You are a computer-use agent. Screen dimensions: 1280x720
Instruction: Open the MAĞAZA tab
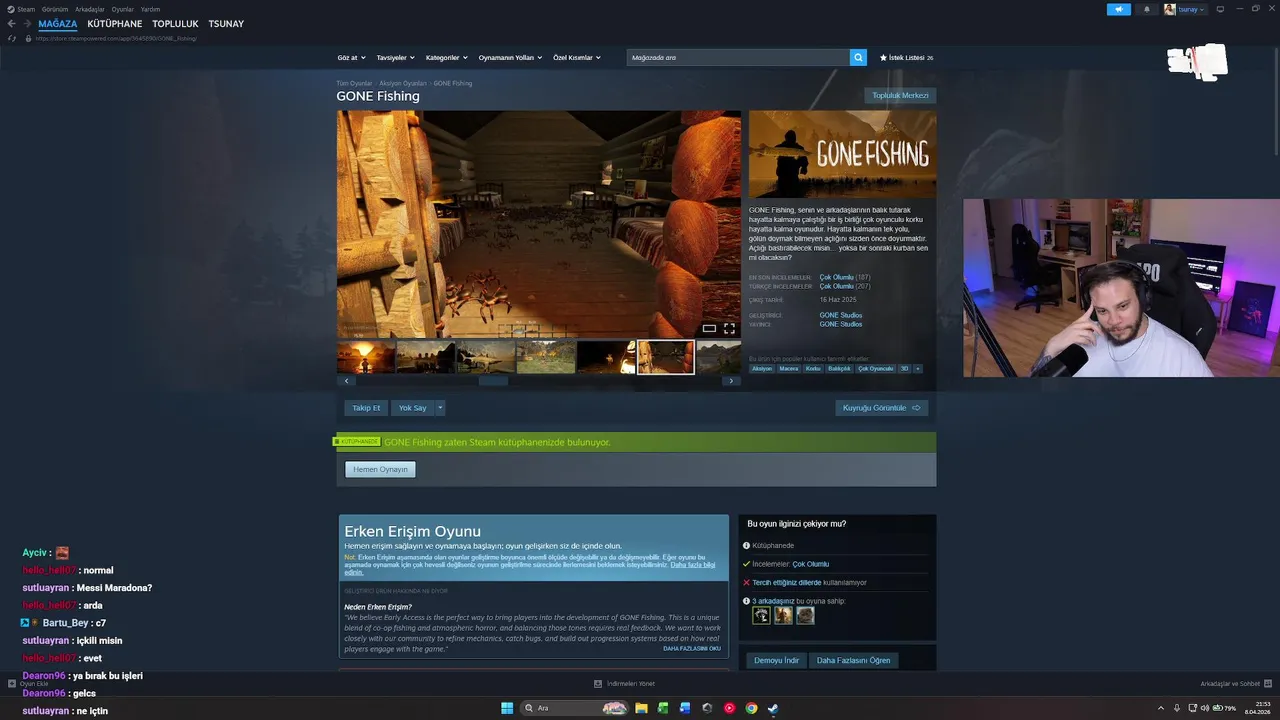[x=58, y=24]
